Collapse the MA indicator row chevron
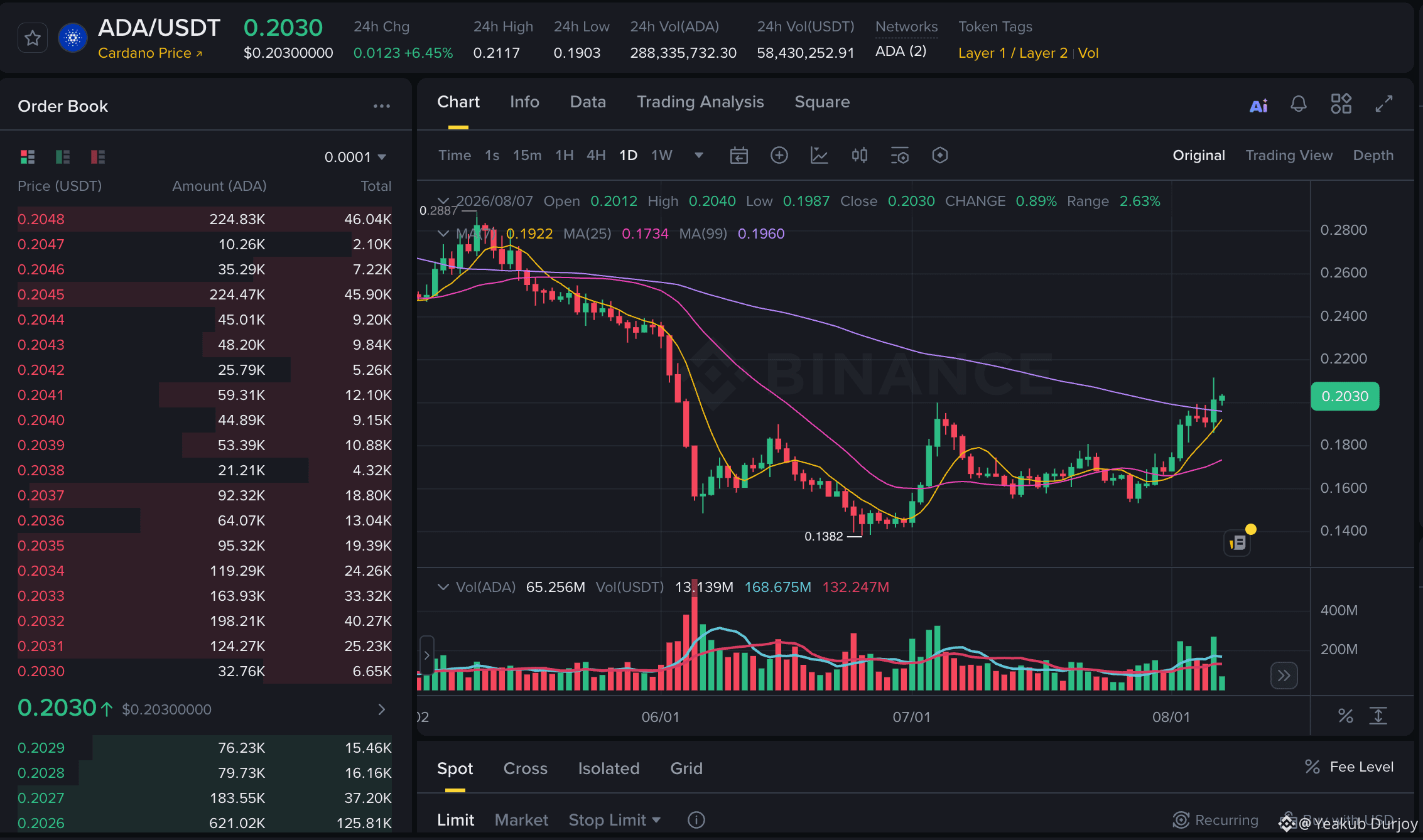Image resolution: width=1423 pixels, height=840 pixels. (443, 234)
